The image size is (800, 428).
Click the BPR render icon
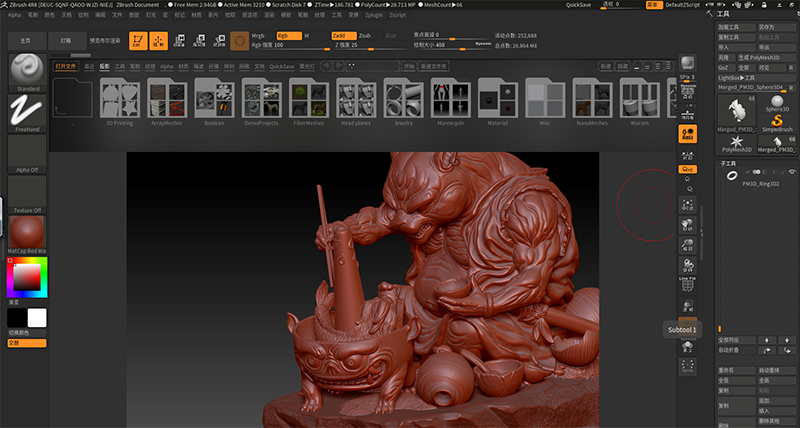click(x=688, y=63)
